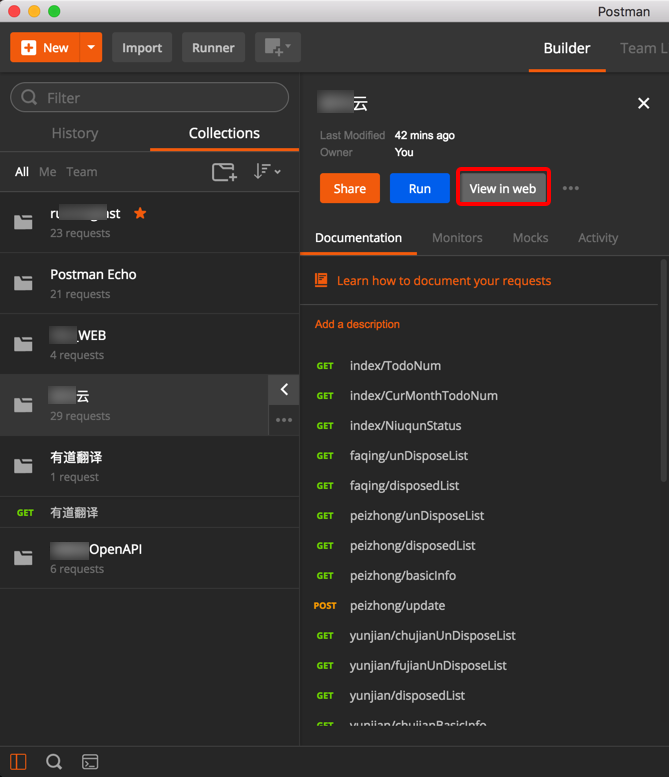Open the OpenAPI collection

[x=149, y=558]
